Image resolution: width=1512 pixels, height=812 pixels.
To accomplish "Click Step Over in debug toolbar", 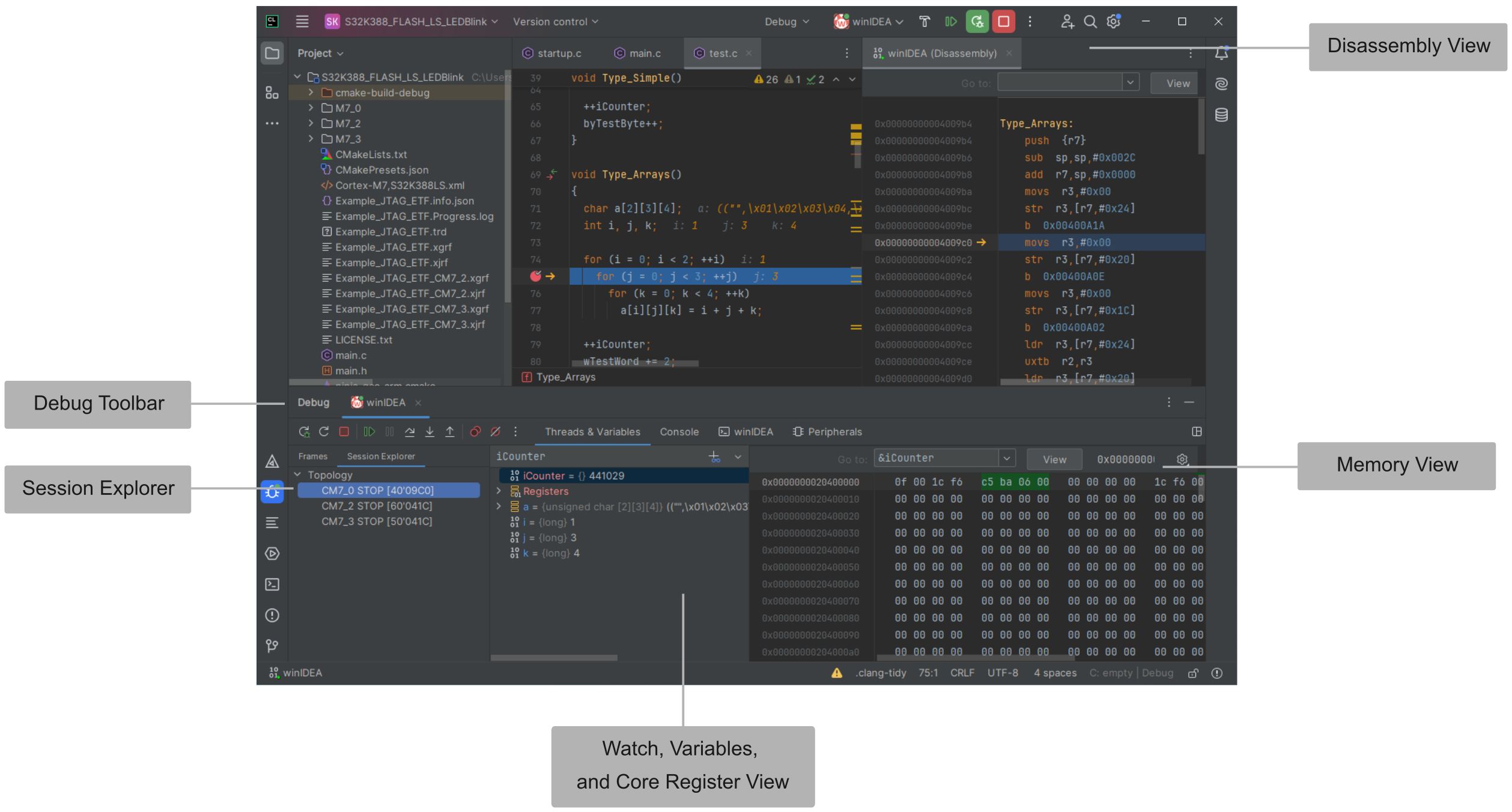I will 410,432.
